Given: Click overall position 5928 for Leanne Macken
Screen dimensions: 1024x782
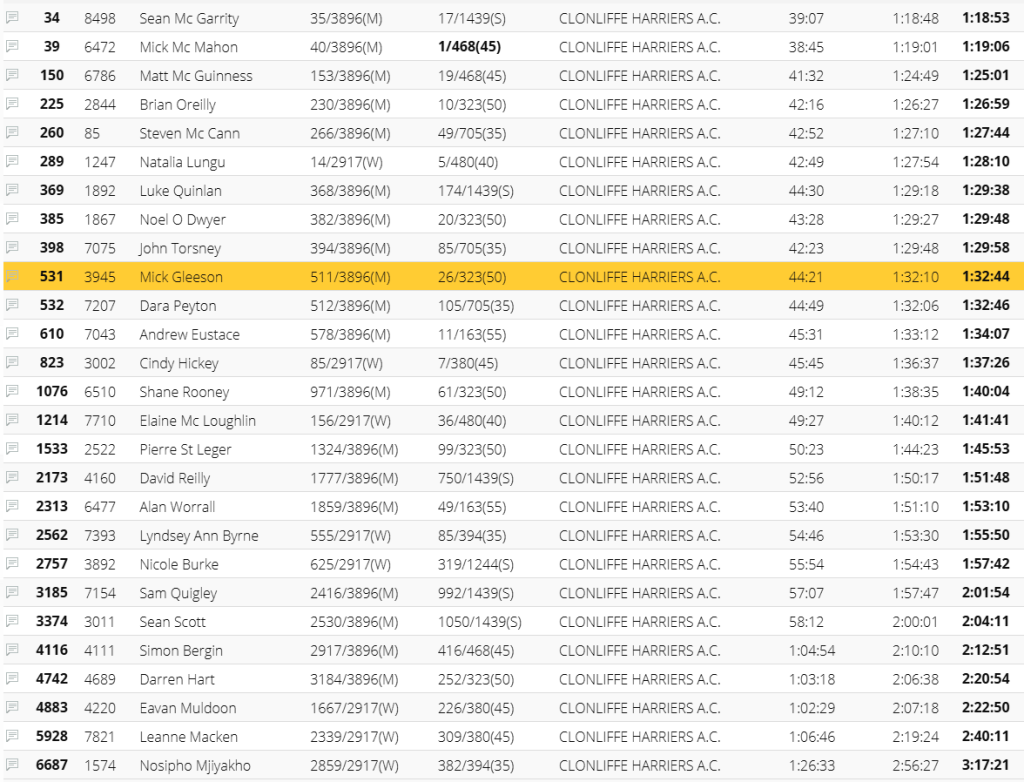Looking at the screenshot, I should tap(52, 737).
